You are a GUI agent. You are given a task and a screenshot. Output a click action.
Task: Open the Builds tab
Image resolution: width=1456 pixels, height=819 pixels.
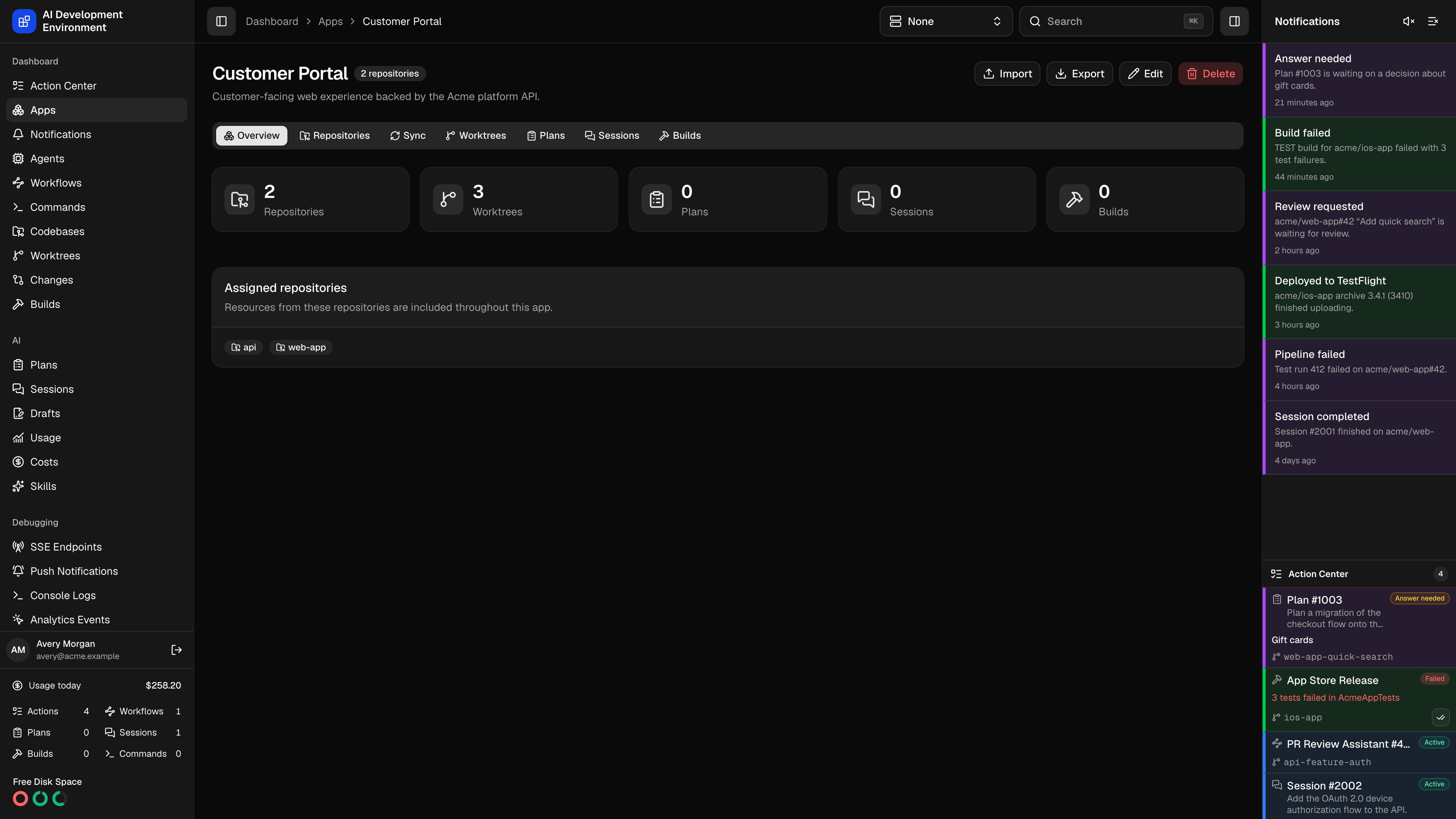(x=680, y=136)
